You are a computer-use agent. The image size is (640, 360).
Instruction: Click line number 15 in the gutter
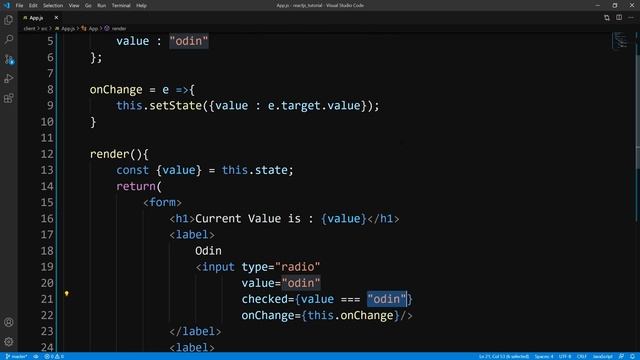pos(47,202)
